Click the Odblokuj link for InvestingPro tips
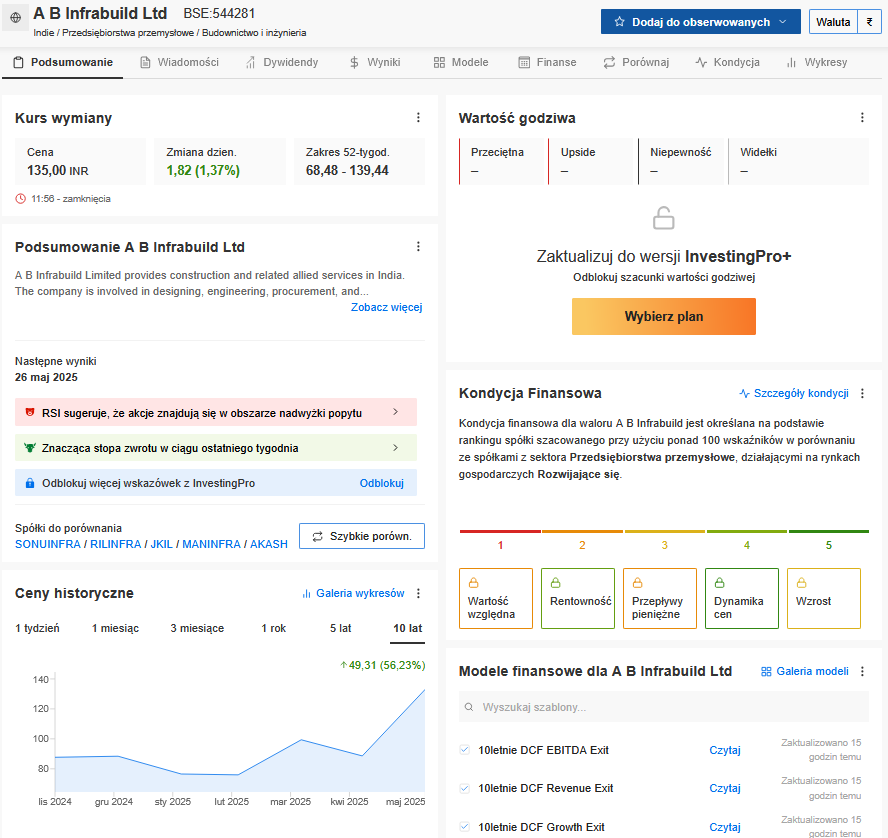This screenshot has height=838, width=888. click(x=382, y=483)
